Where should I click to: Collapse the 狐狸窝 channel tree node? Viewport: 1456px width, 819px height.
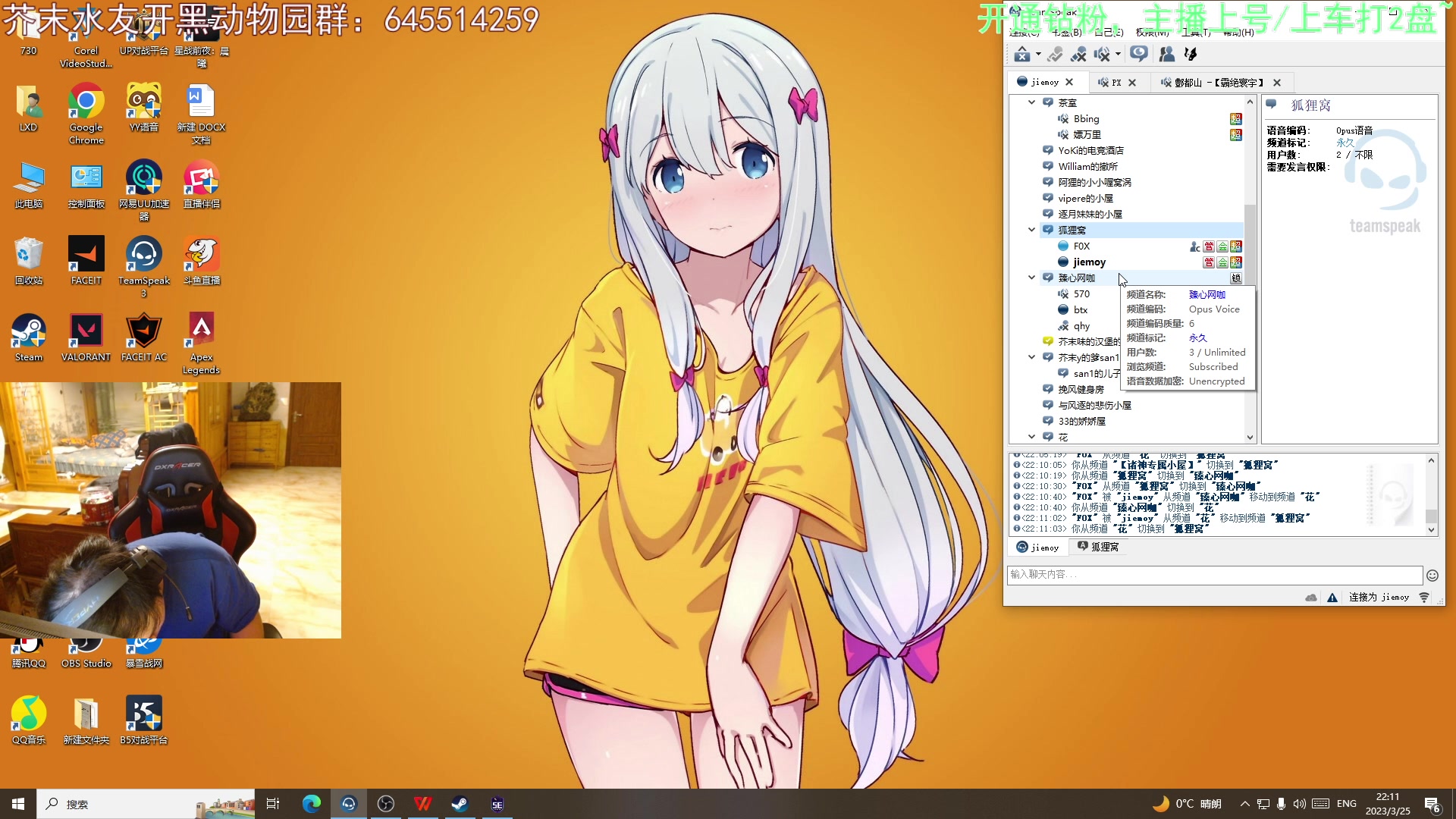point(1031,230)
